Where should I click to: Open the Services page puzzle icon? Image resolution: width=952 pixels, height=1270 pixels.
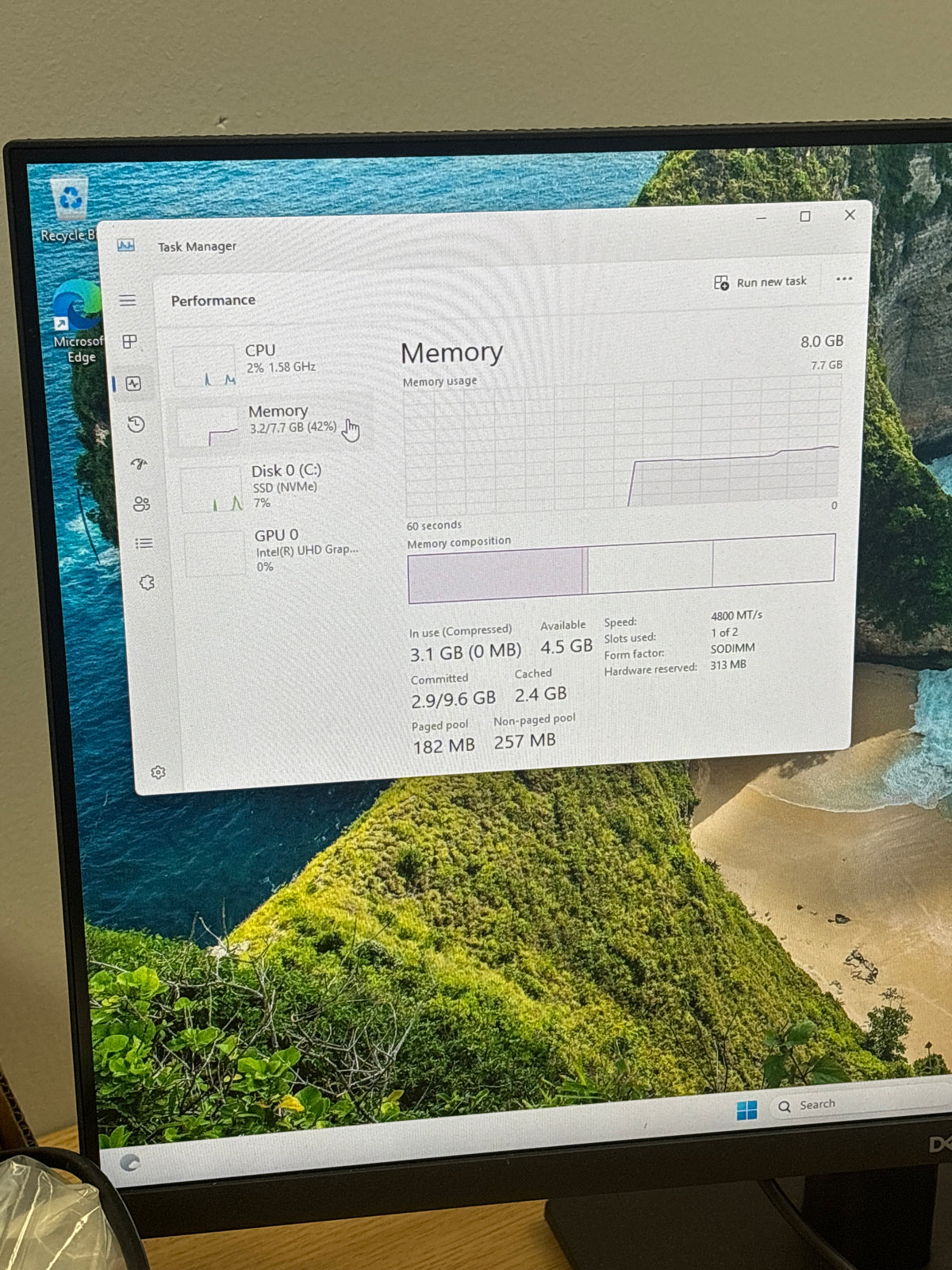[x=147, y=583]
